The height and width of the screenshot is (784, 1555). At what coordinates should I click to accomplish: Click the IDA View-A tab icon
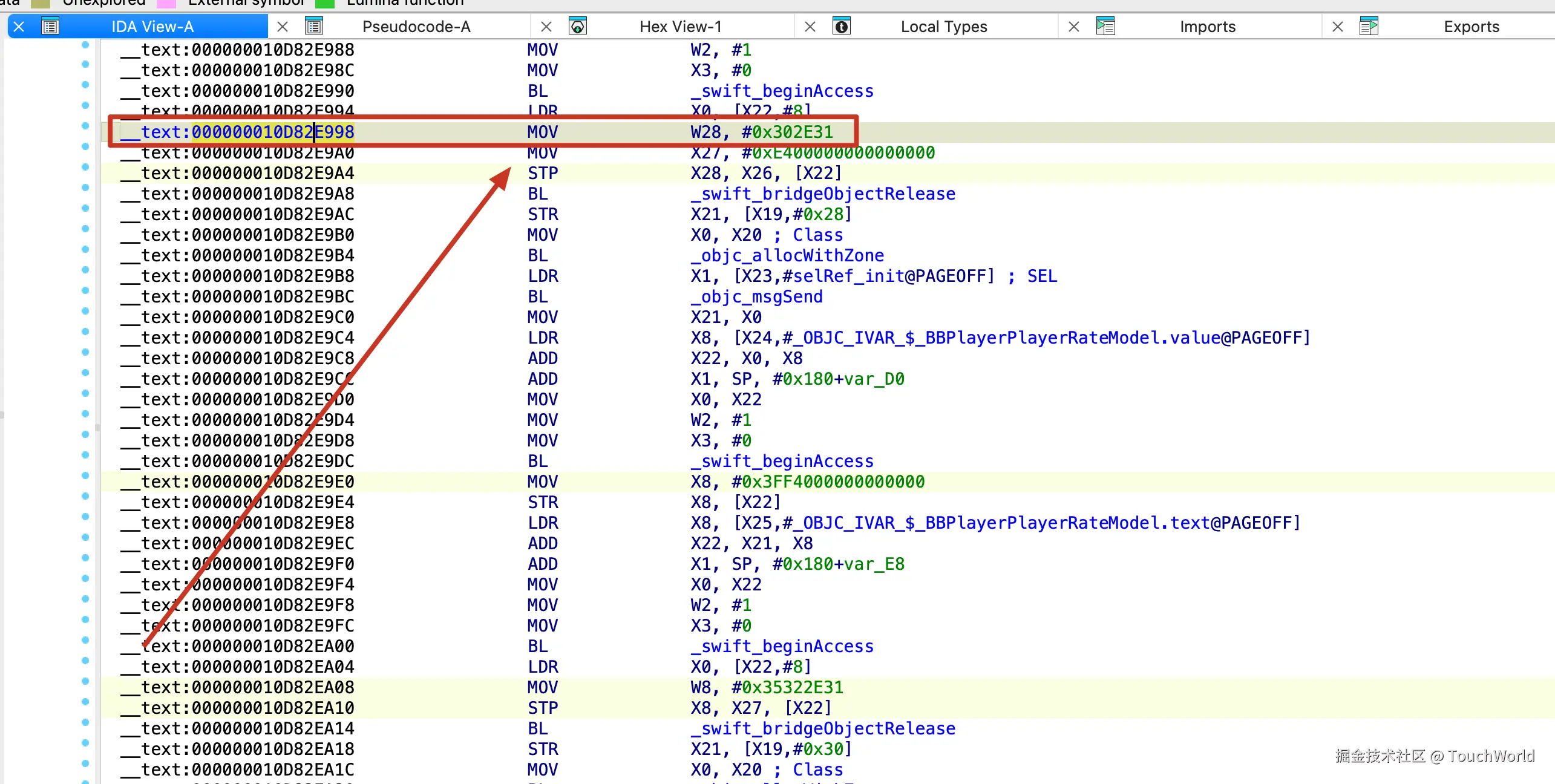[x=50, y=27]
